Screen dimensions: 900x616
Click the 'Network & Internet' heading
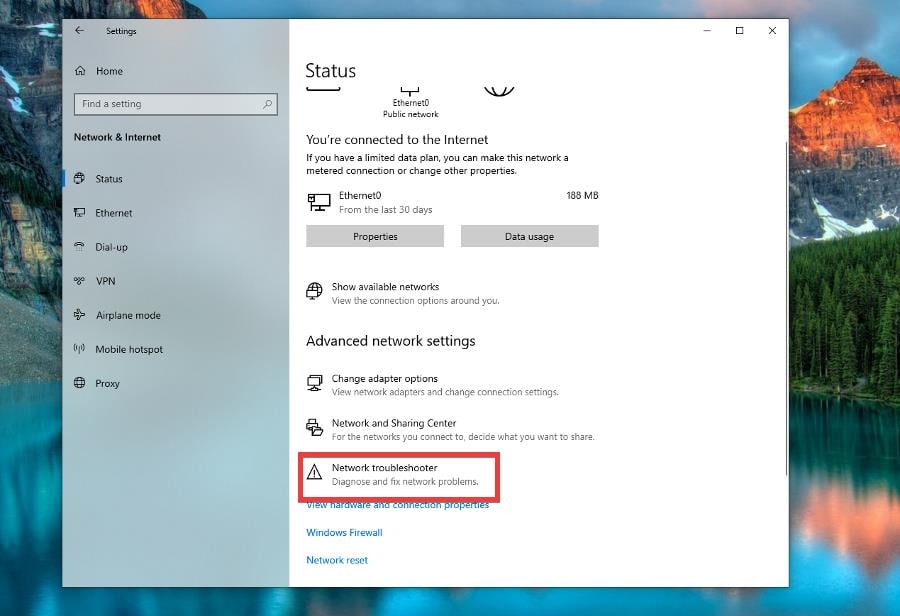point(117,137)
